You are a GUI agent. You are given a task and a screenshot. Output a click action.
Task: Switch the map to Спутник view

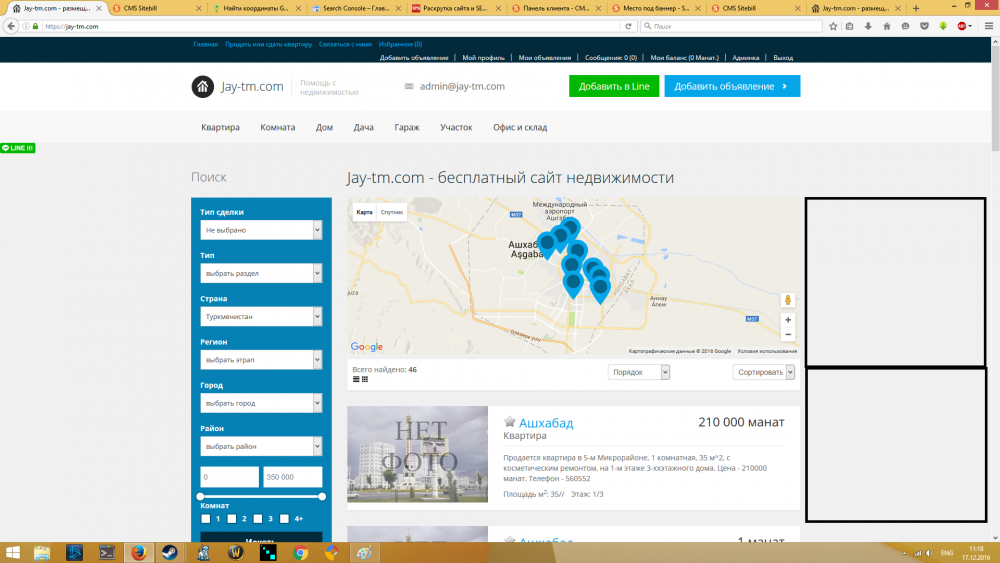click(392, 212)
